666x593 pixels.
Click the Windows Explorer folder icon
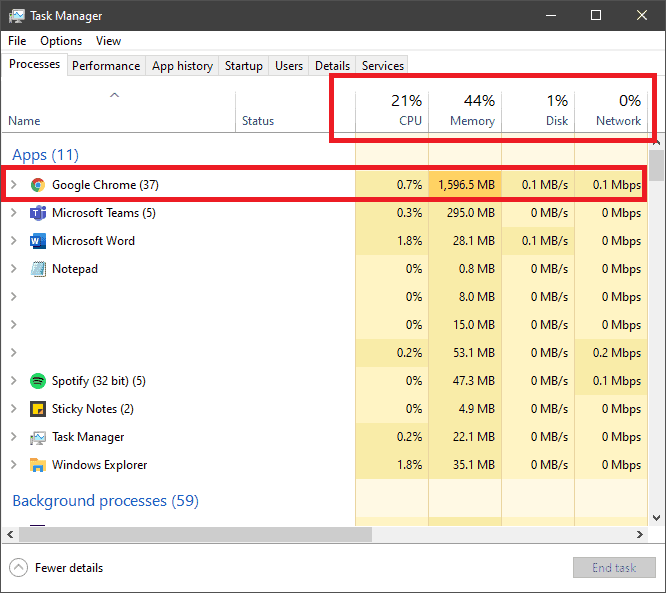click(38, 465)
